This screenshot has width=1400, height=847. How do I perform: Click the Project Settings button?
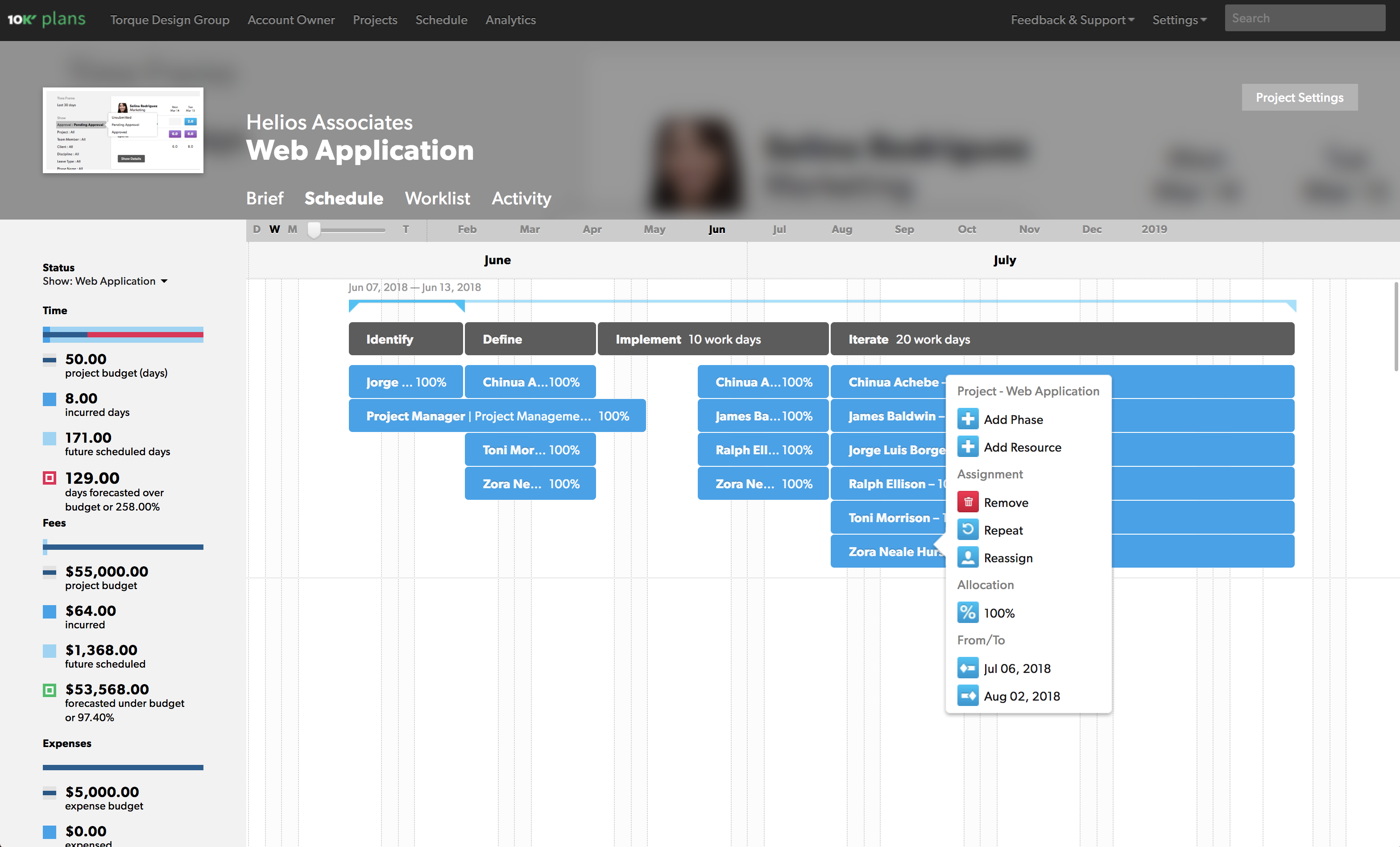coord(1300,98)
